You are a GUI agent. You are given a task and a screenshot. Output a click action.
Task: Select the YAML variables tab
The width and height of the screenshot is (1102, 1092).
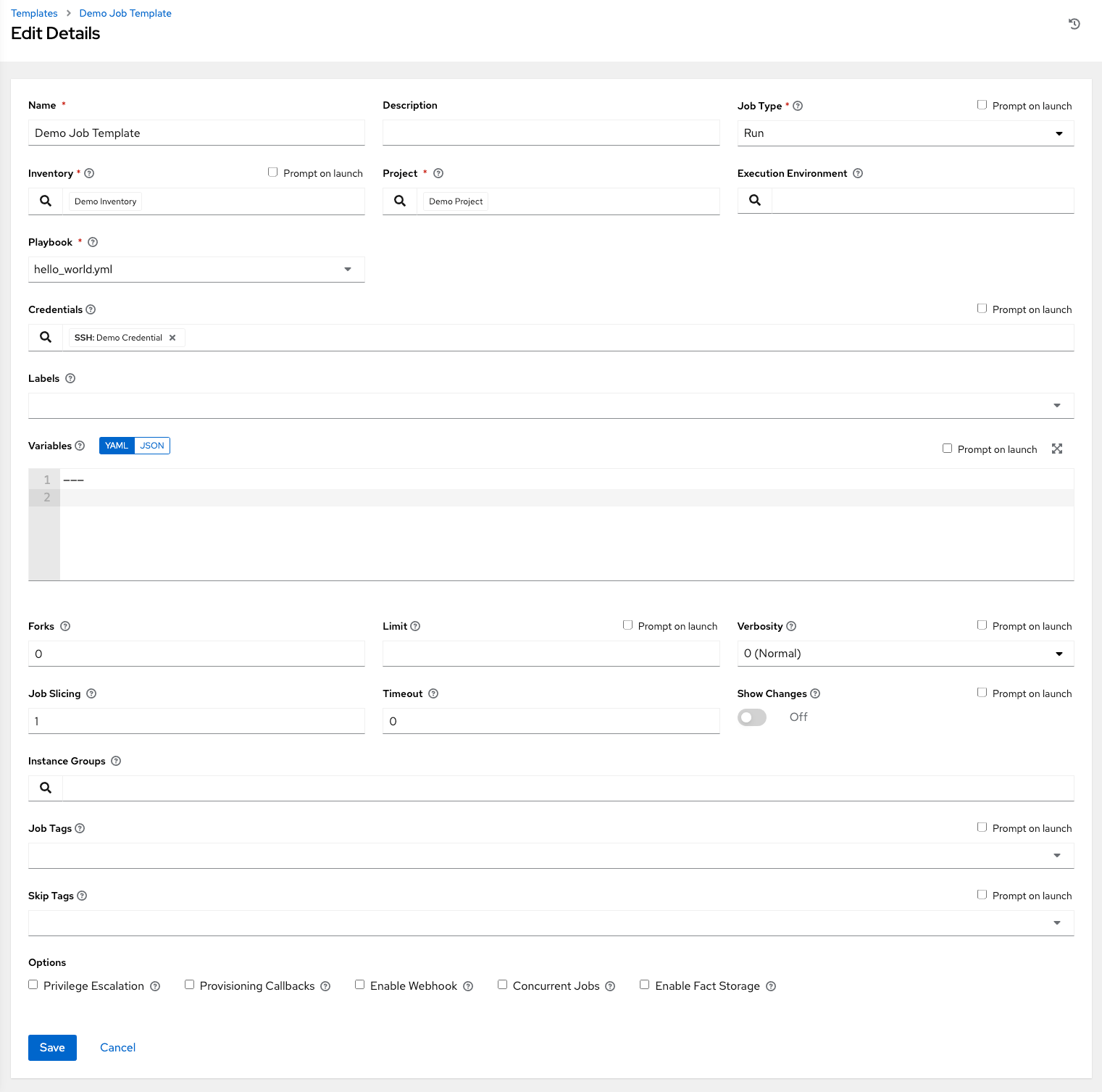116,445
